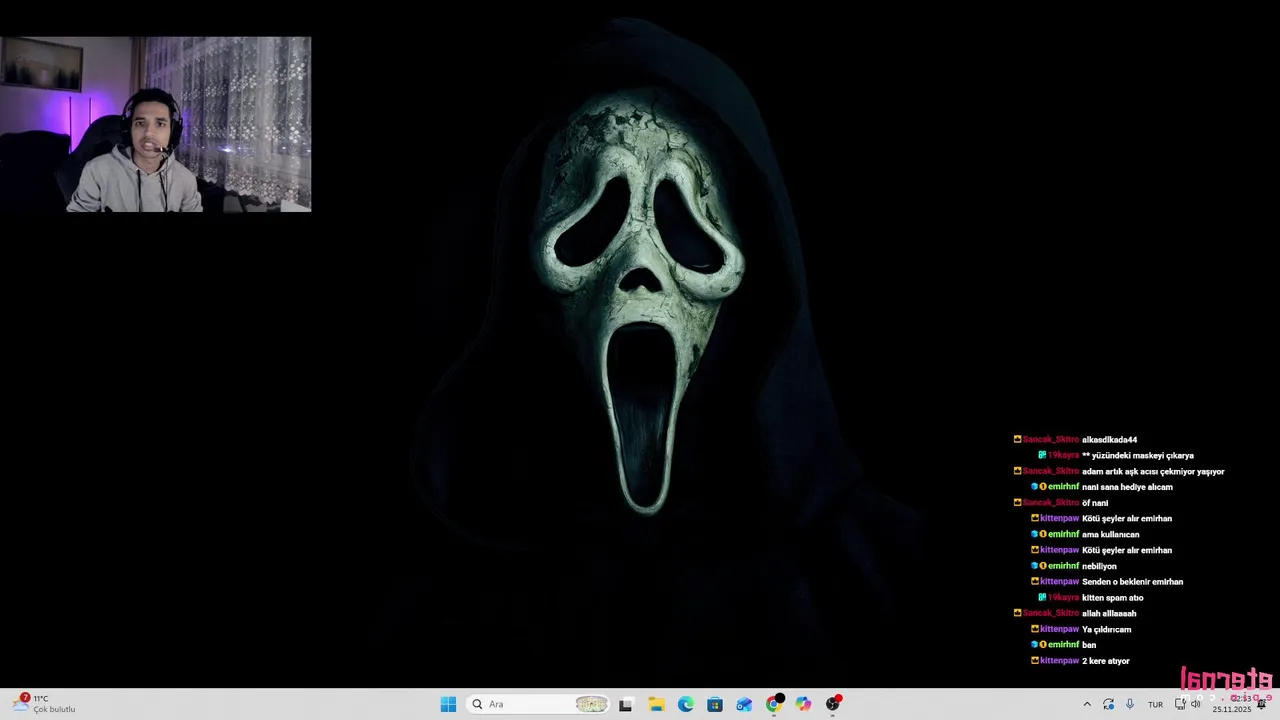Click chat message '2 kere atıyor'
Viewport: 1280px width, 720px height.
click(x=1105, y=661)
